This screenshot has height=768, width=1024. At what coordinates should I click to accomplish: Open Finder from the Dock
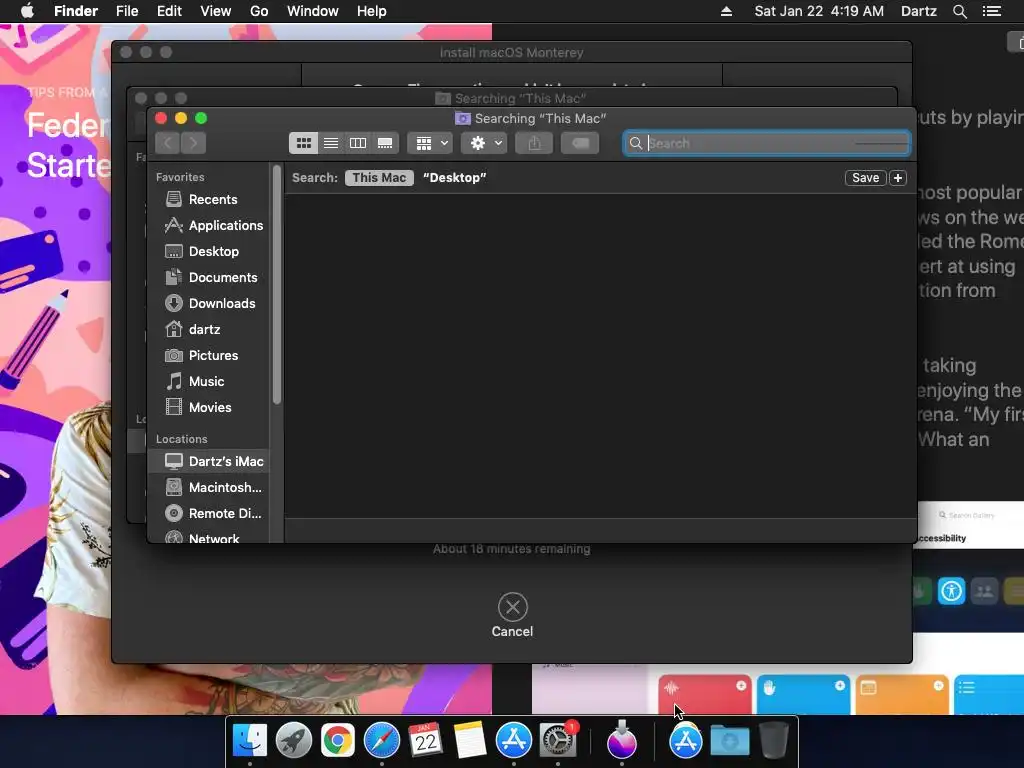pyautogui.click(x=250, y=741)
